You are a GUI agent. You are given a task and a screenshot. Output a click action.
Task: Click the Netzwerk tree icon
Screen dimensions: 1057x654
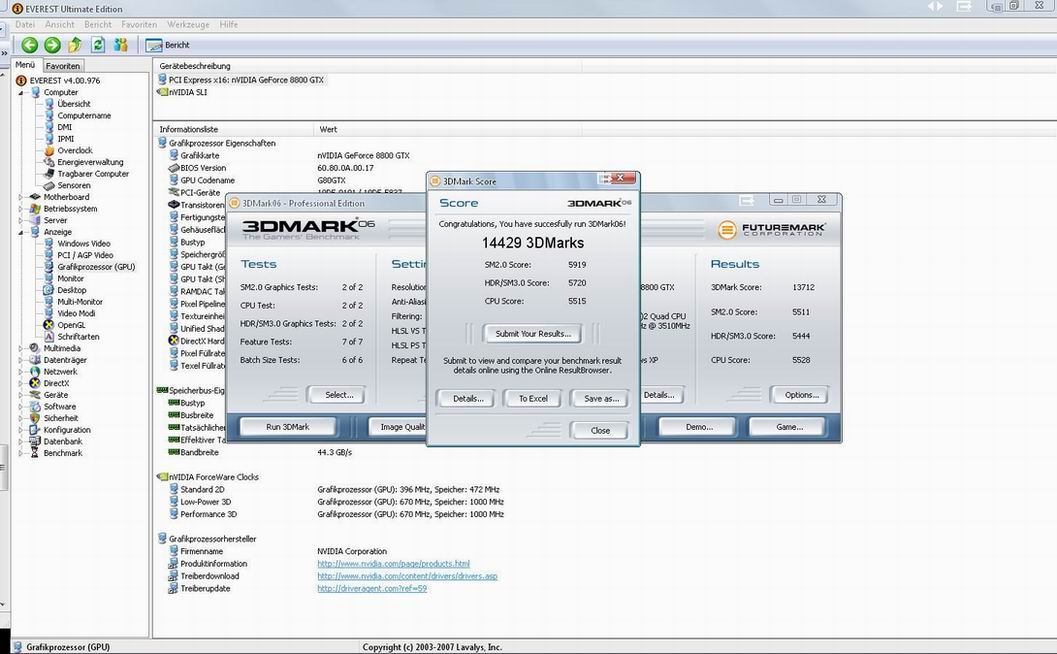[35, 371]
